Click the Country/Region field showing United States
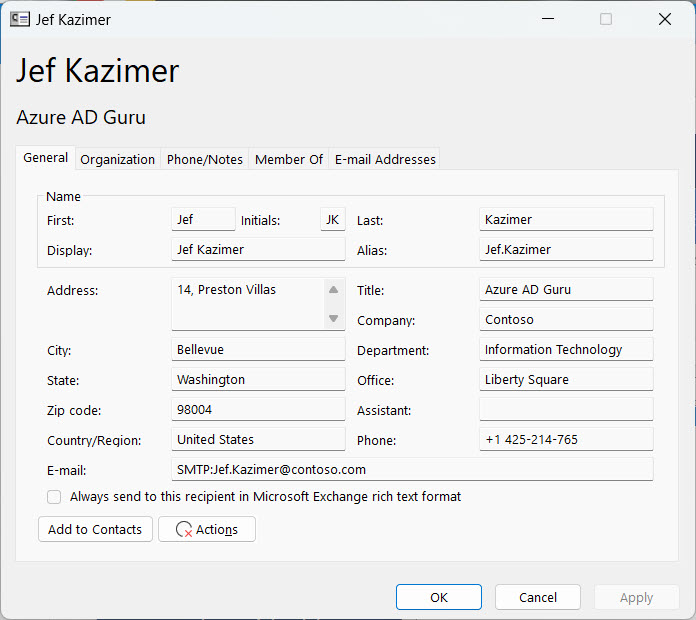This screenshot has height=620, width=696. pyautogui.click(x=258, y=439)
